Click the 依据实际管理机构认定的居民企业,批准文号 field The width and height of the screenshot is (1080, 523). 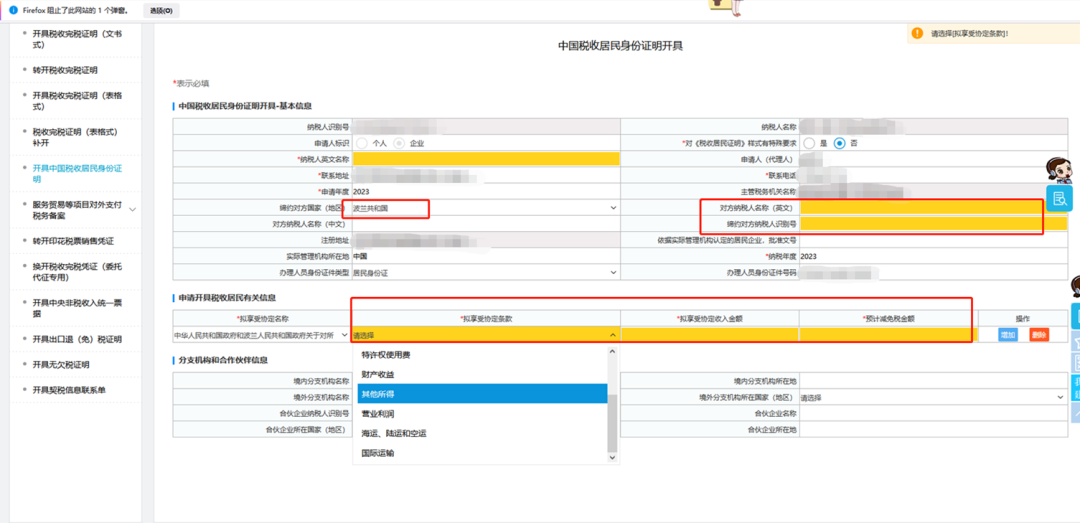pos(933,240)
